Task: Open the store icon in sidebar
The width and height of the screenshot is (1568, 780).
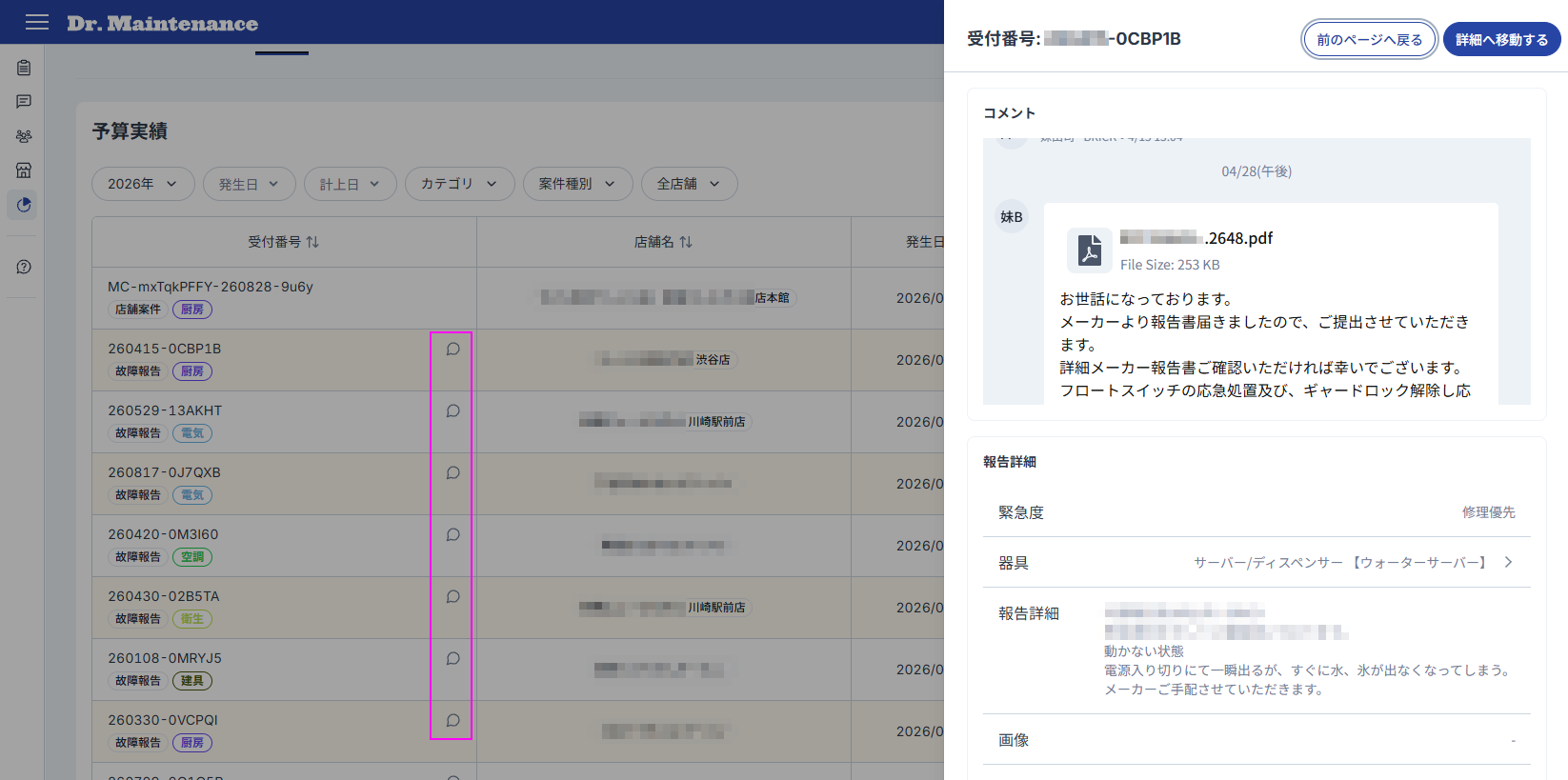Action: click(x=24, y=170)
